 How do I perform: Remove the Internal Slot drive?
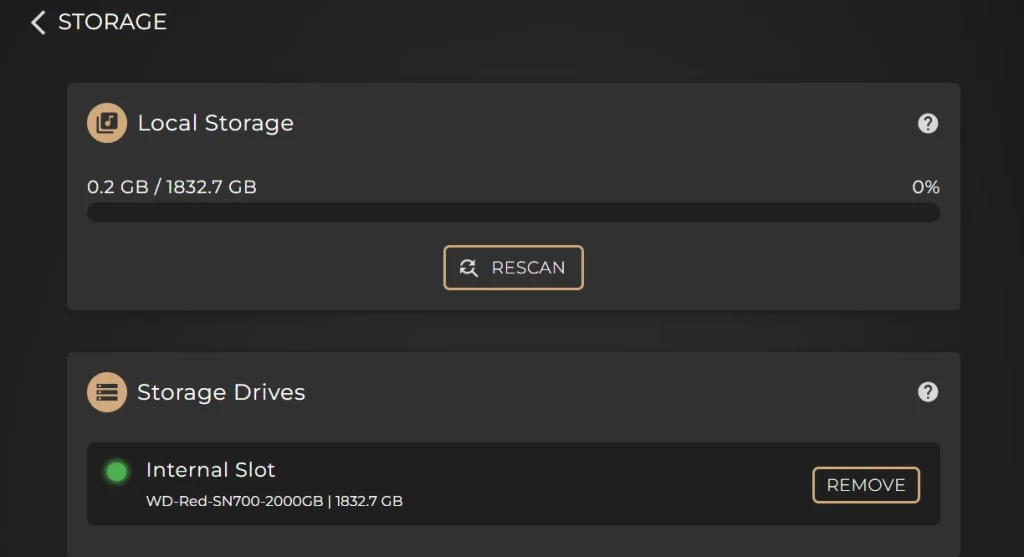click(866, 485)
